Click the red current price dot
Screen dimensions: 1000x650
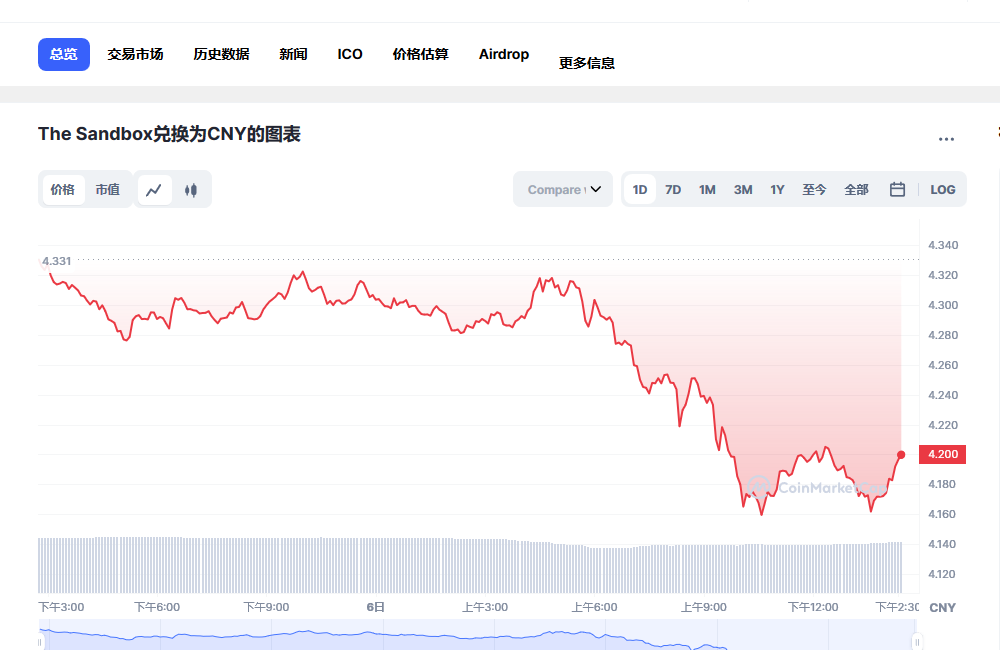click(901, 455)
